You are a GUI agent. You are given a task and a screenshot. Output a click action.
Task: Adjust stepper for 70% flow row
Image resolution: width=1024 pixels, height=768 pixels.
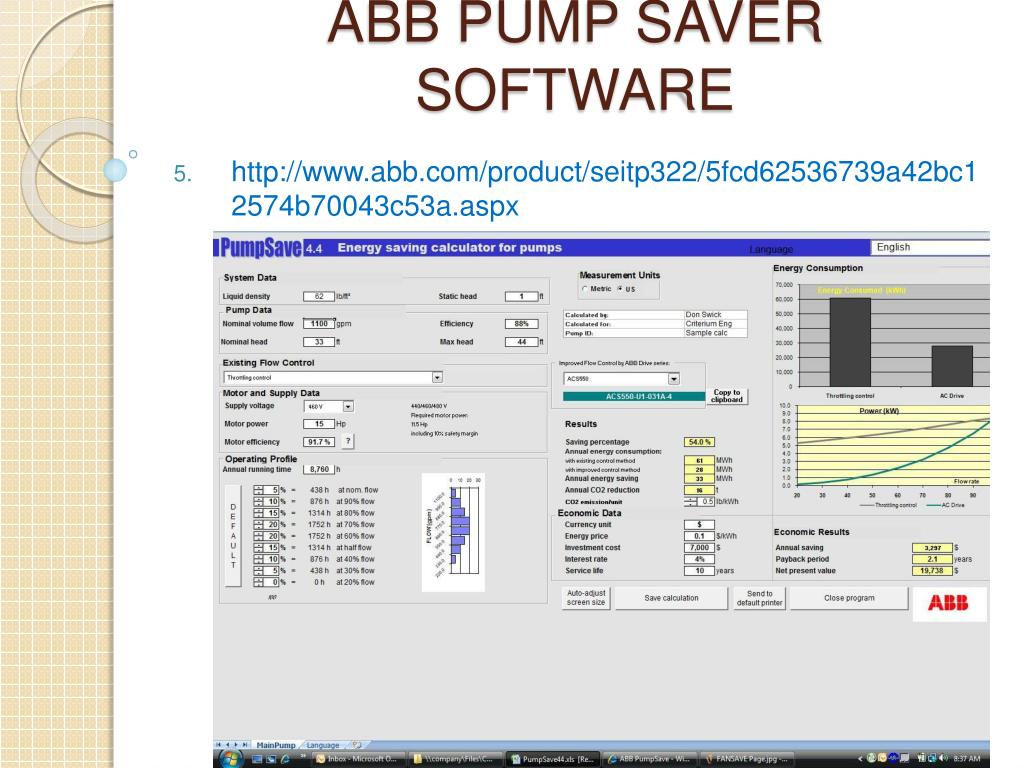(259, 524)
